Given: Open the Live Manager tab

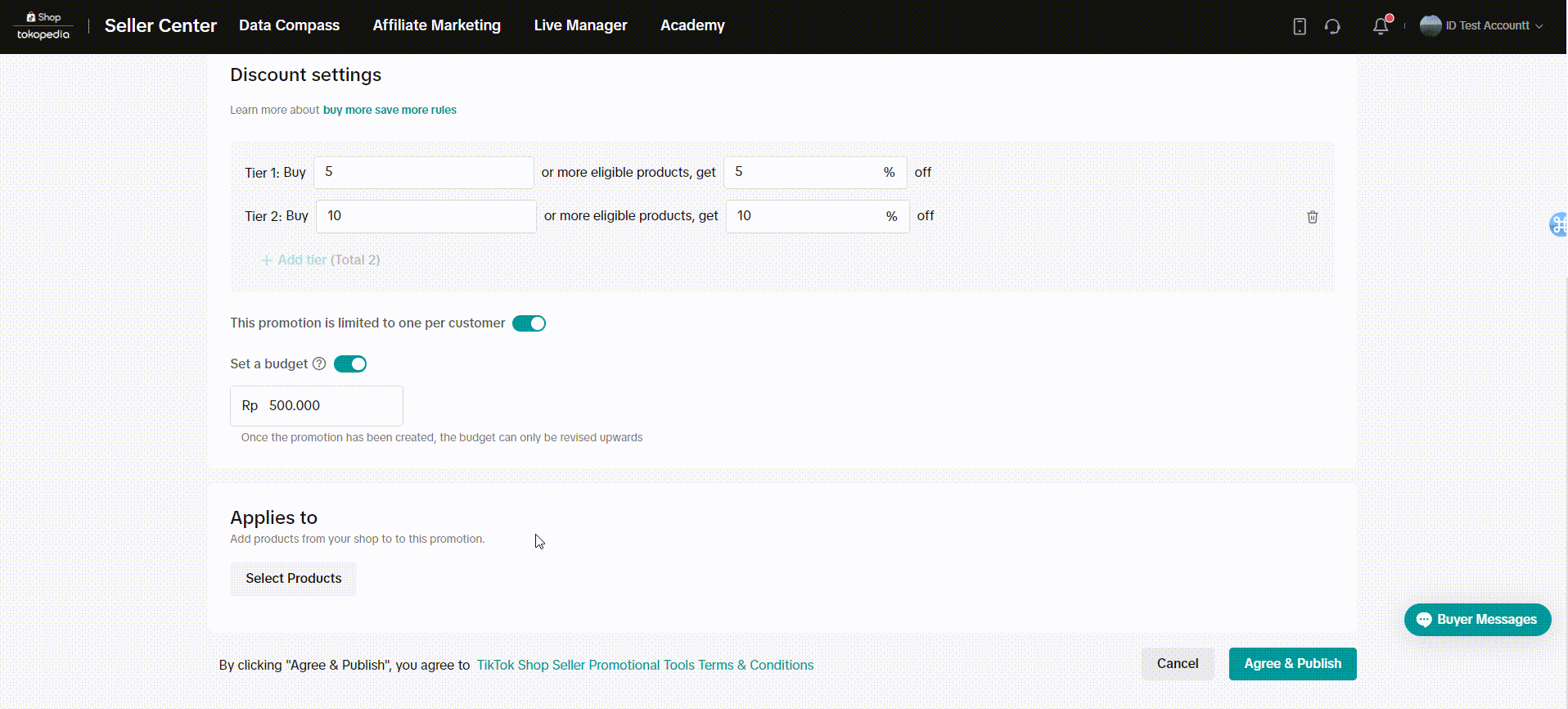Looking at the screenshot, I should (580, 25).
